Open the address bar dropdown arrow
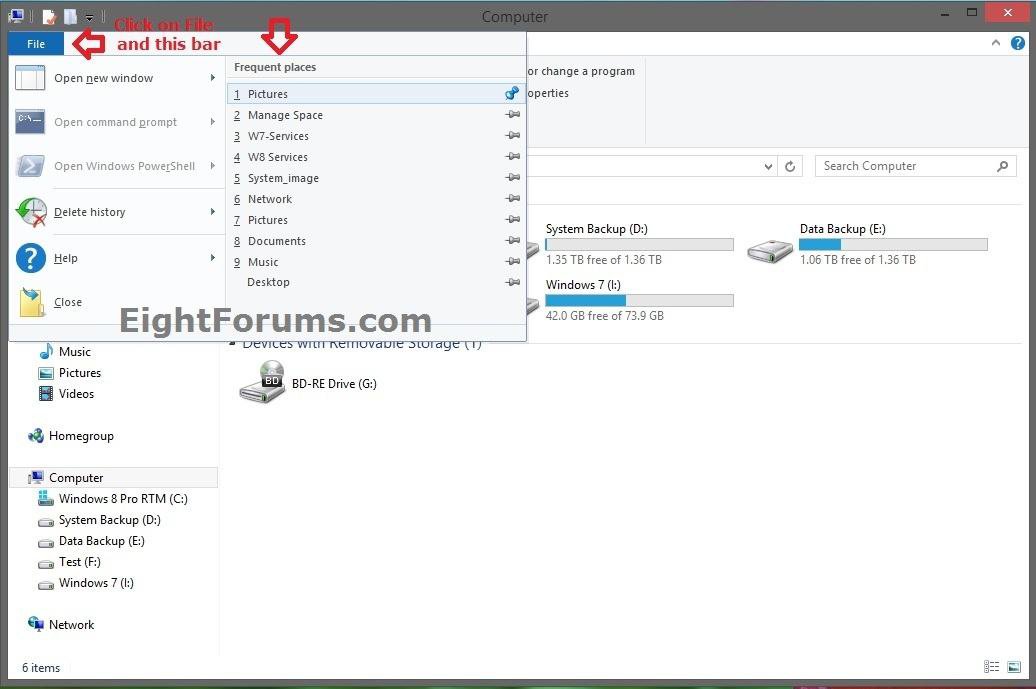Image resolution: width=1036 pixels, height=689 pixels. click(x=768, y=166)
